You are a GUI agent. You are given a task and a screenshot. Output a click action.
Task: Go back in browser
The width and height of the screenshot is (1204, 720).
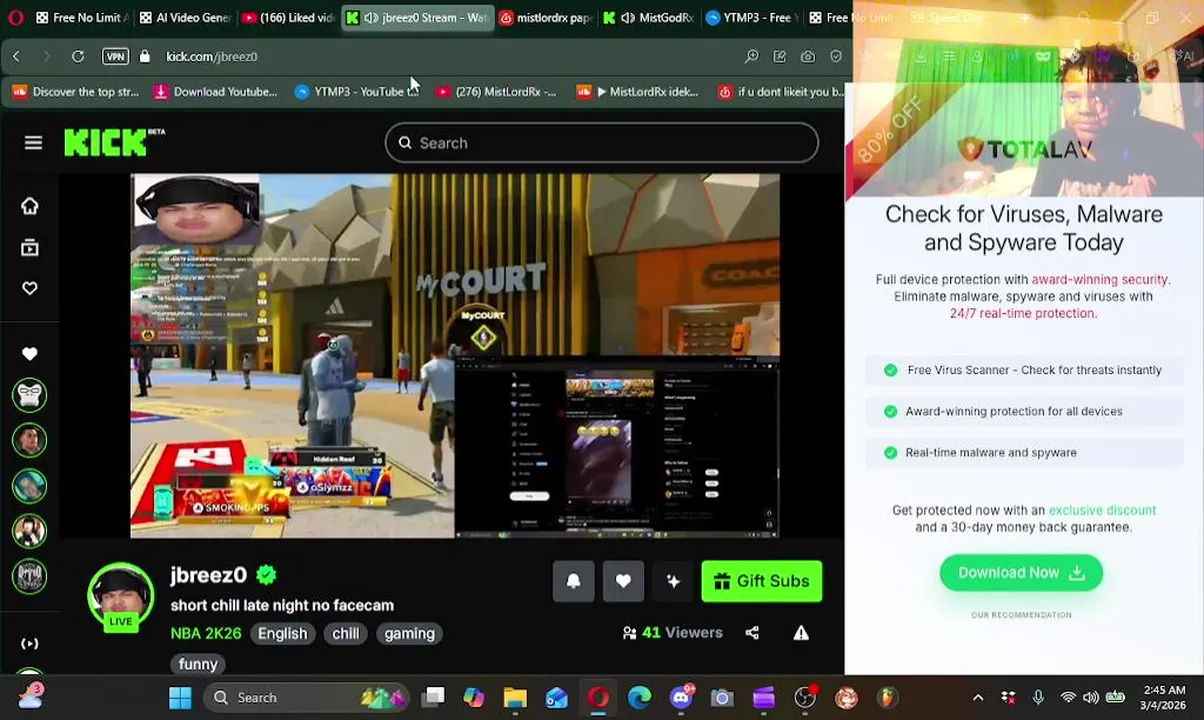click(16, 56)
